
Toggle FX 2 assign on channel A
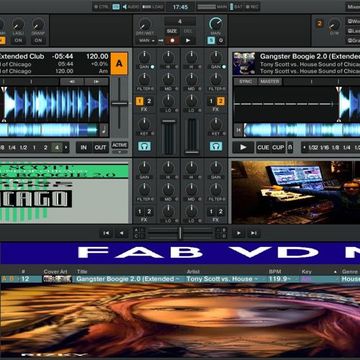coord(149,101)
